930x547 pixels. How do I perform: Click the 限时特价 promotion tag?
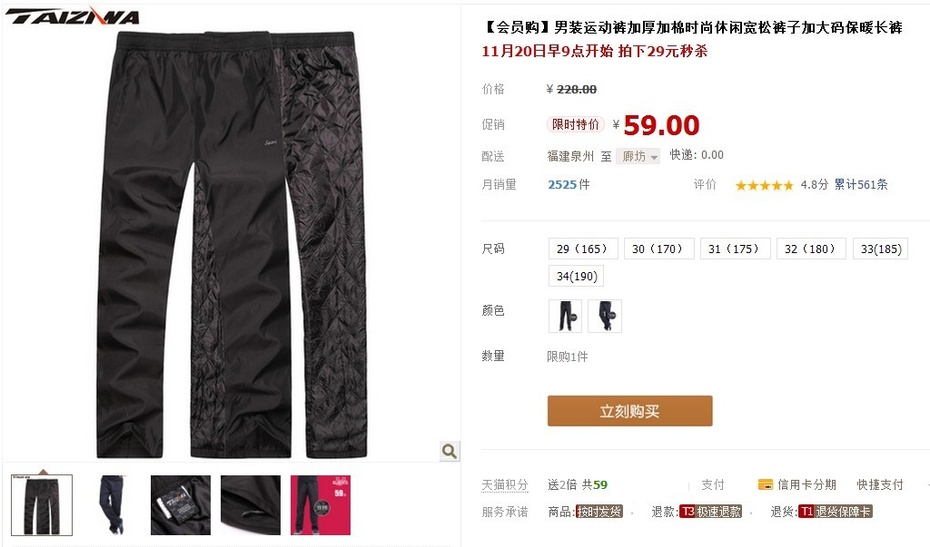coord(575,124)
